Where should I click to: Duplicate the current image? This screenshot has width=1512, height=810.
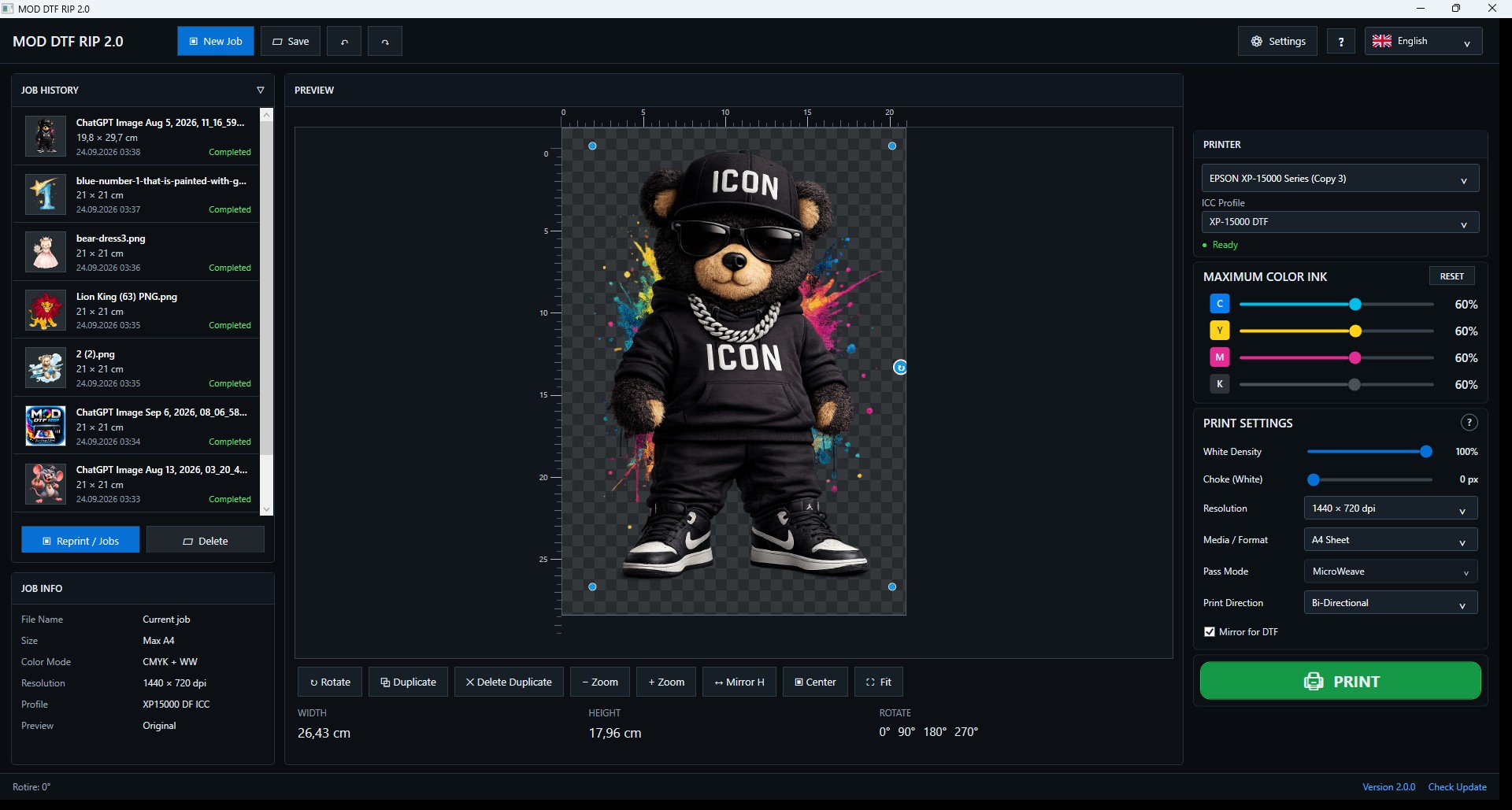tap(408, 682)
